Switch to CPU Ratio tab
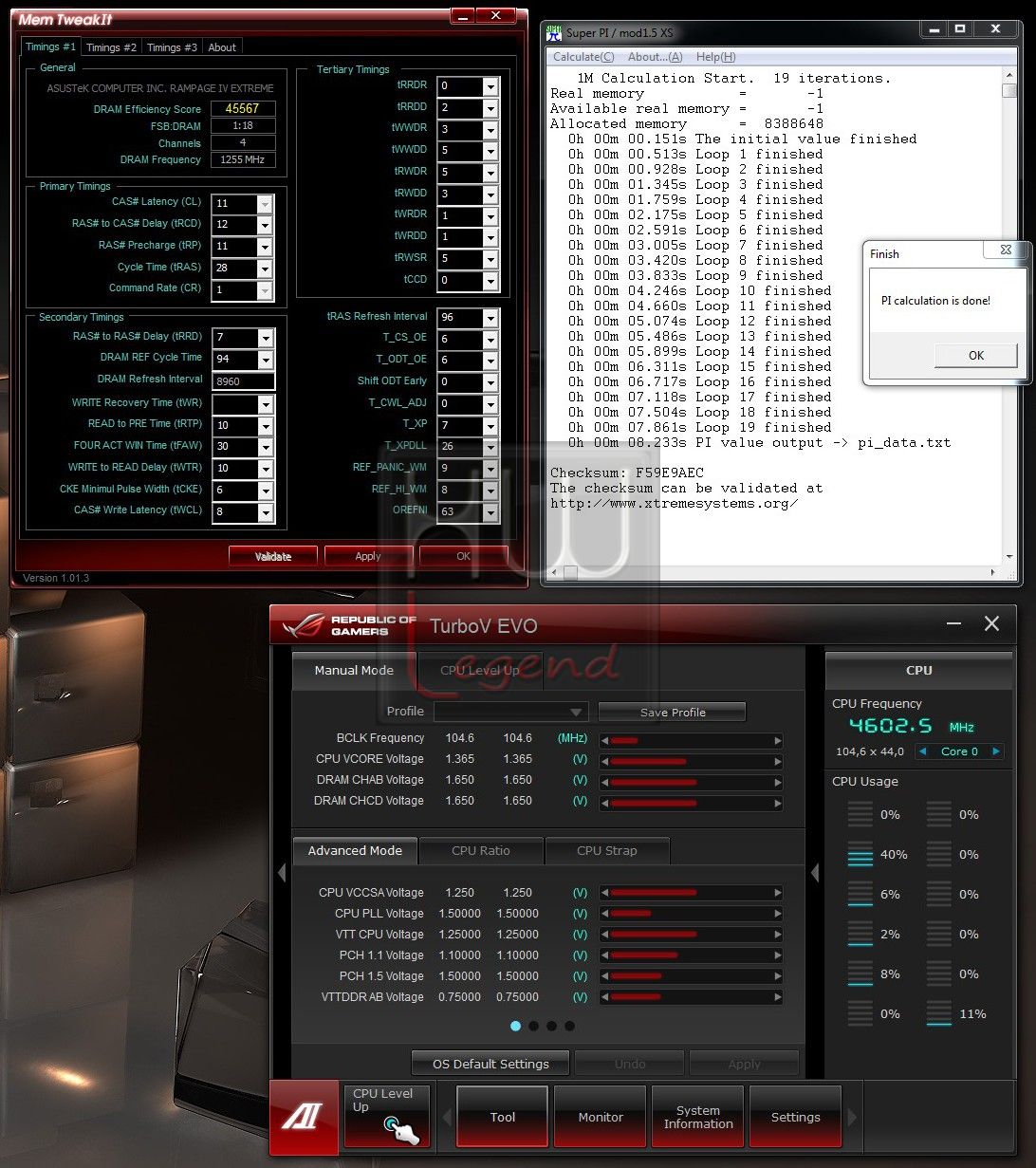The height and width of the screenshot is (1168, 1036). click(x=481, y=851)
